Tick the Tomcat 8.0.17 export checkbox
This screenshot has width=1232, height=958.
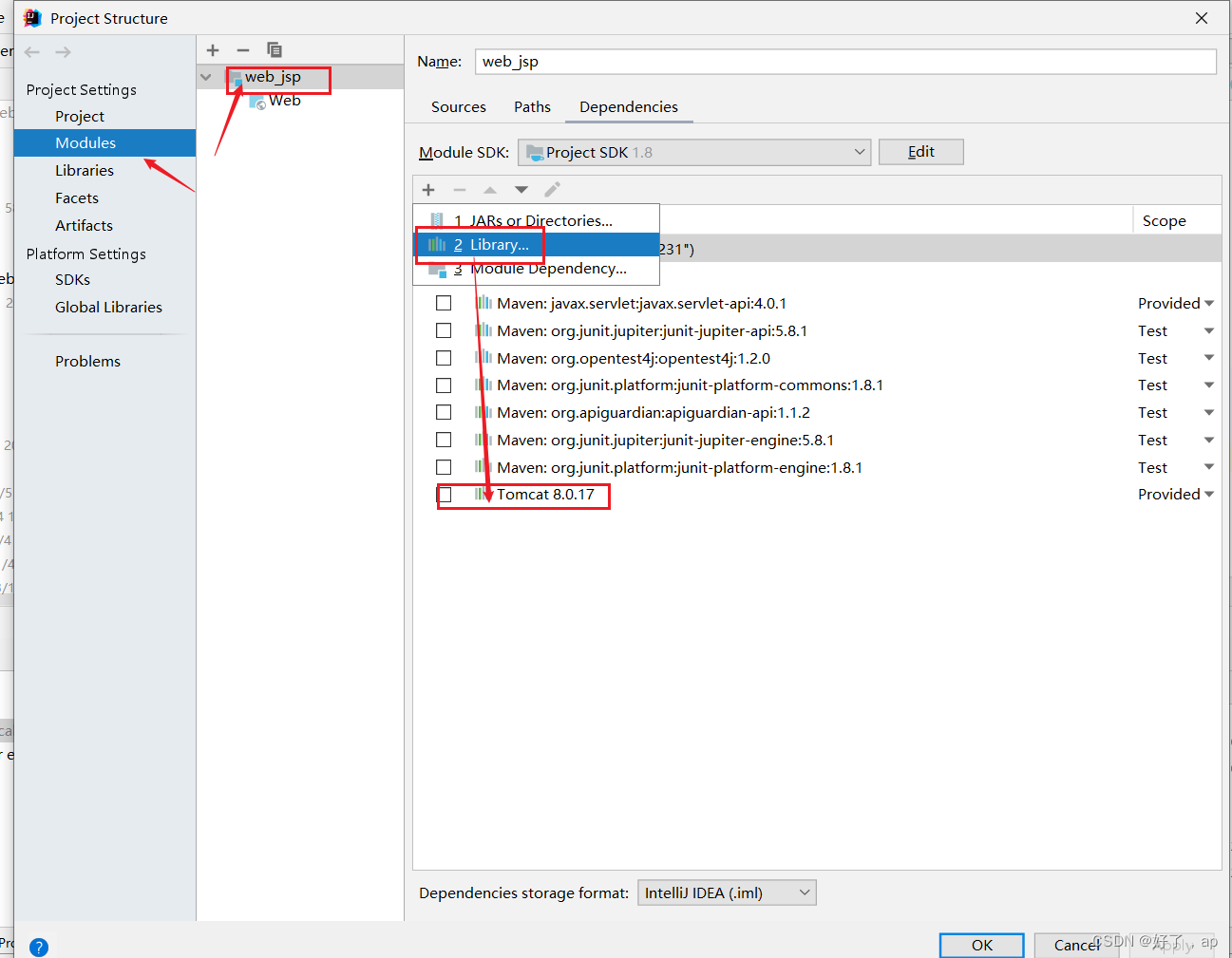point(444,495)
